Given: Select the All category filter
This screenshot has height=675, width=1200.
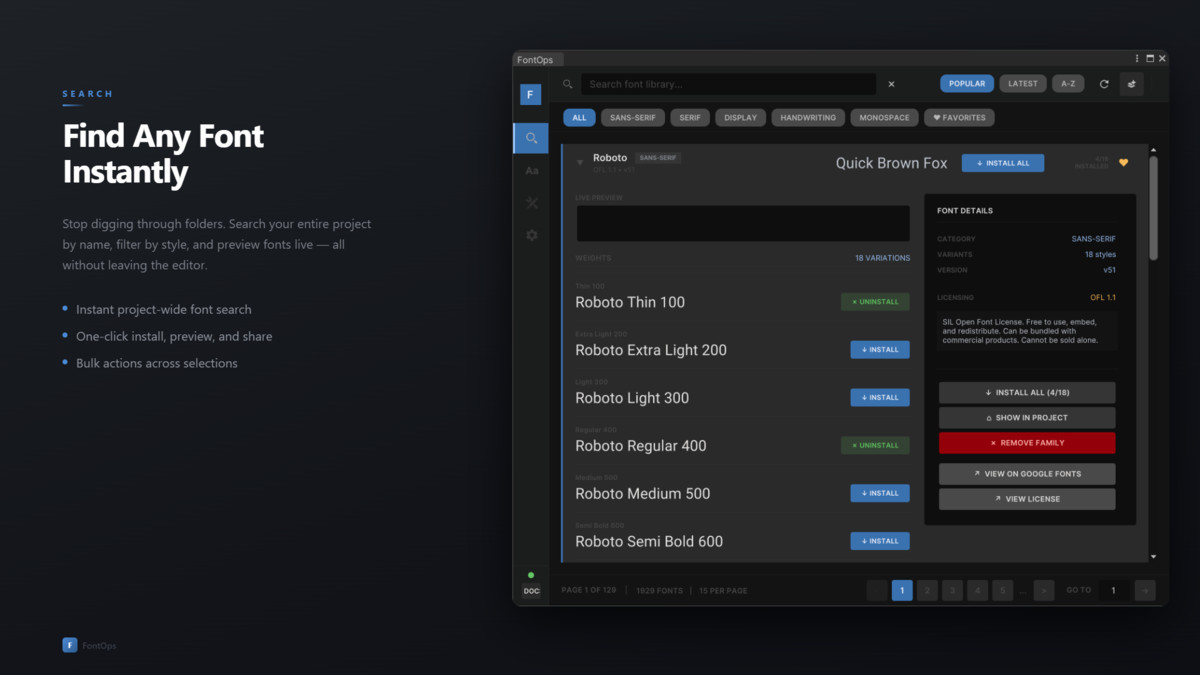Looking at the screenshot, I should (580, 118).
